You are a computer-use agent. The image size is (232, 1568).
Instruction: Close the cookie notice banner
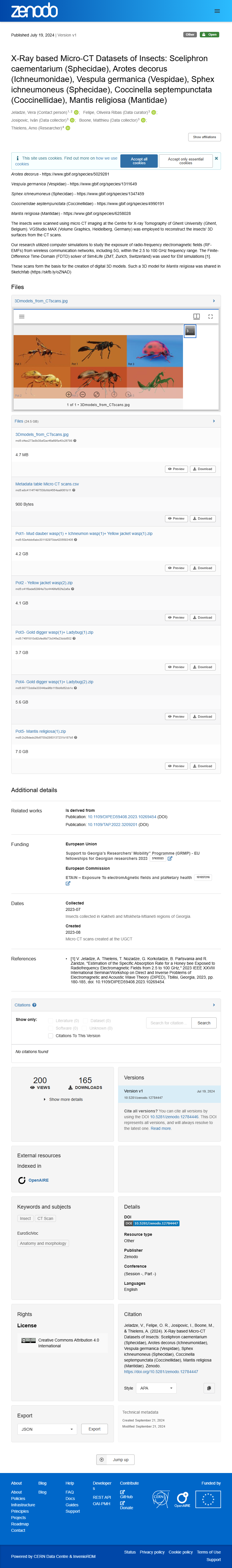coord(216,158)
